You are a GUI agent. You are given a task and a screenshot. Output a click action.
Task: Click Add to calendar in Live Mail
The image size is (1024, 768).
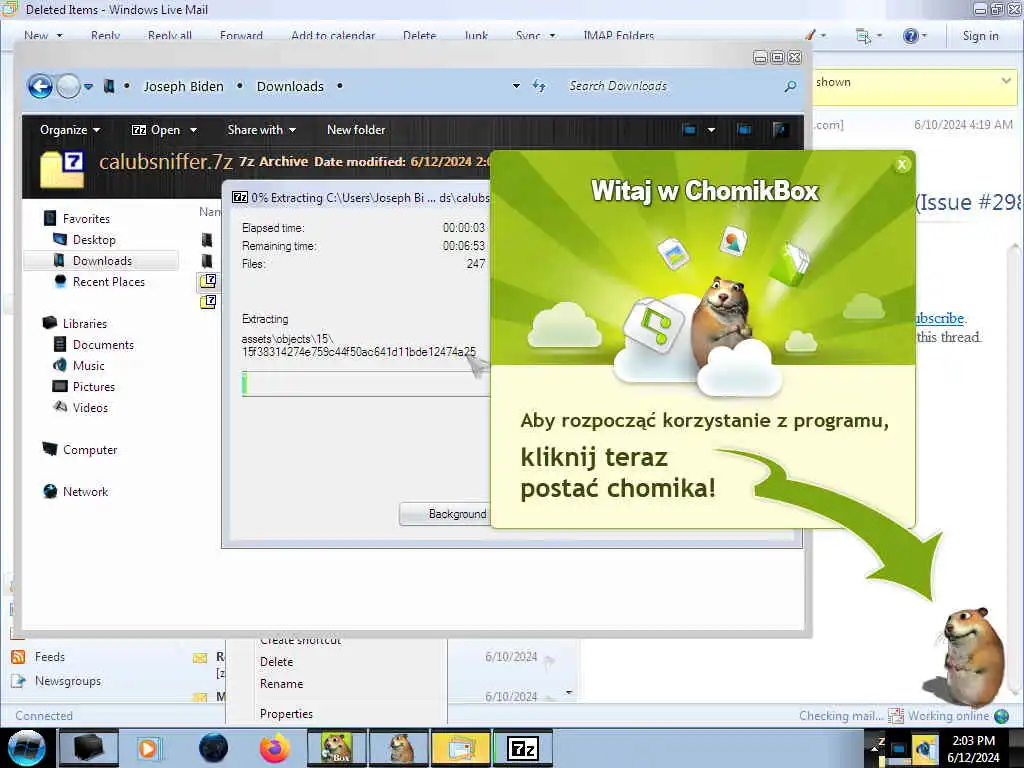click(333, 35)
